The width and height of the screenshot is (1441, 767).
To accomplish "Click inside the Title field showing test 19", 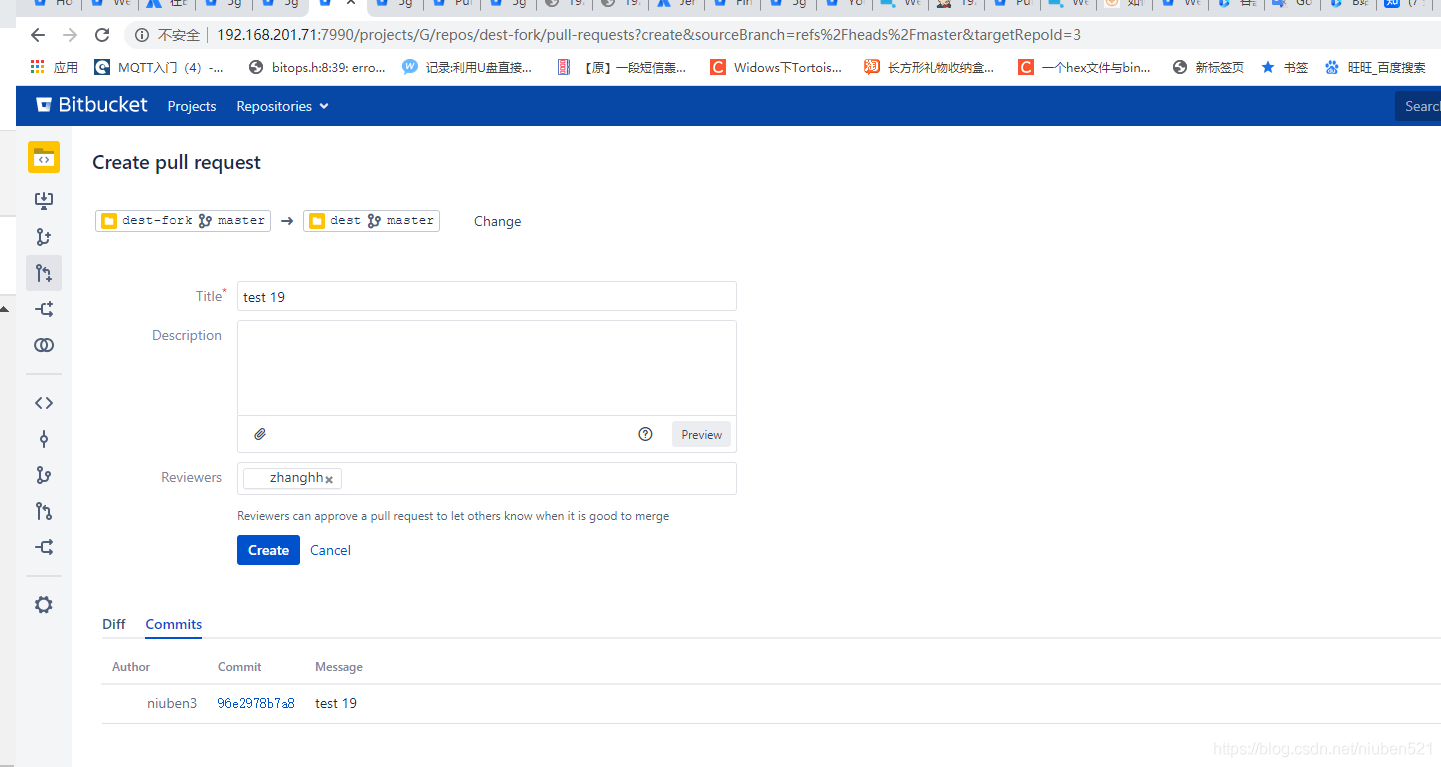I will (x=486, y=296).
